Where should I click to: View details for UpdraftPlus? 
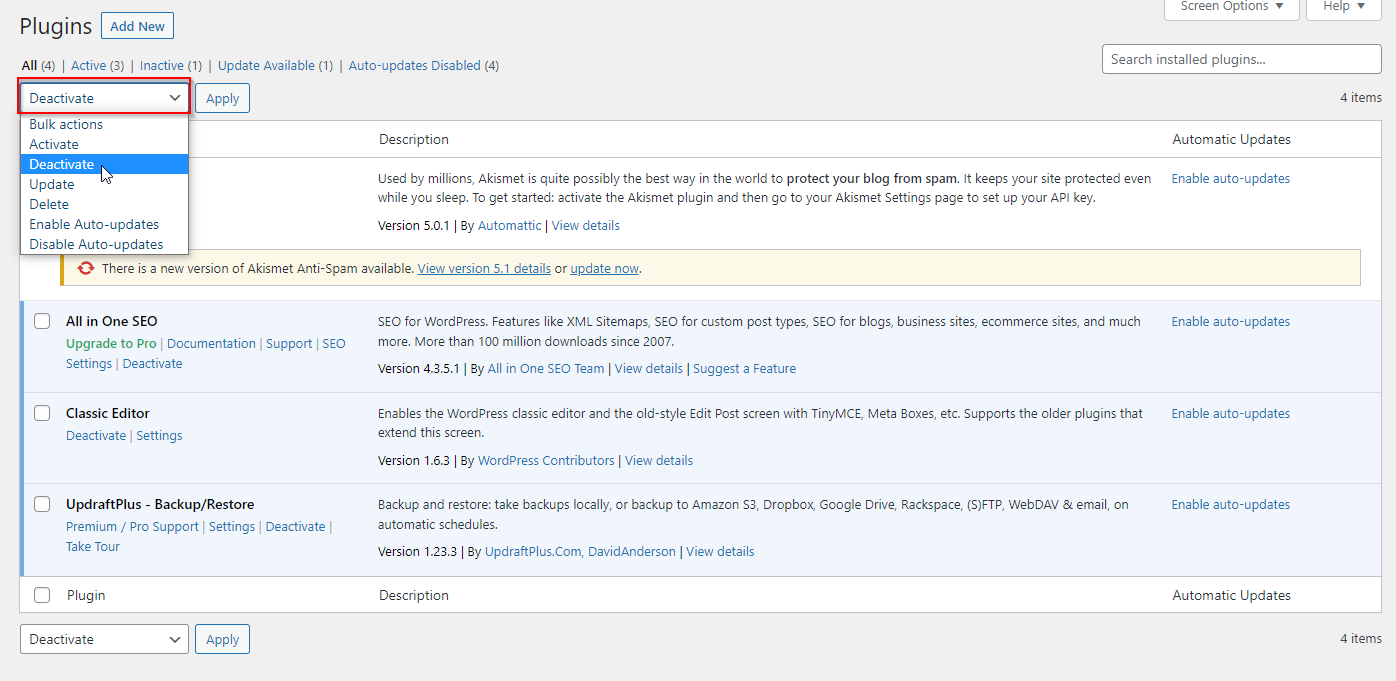[x=720, y=552]
